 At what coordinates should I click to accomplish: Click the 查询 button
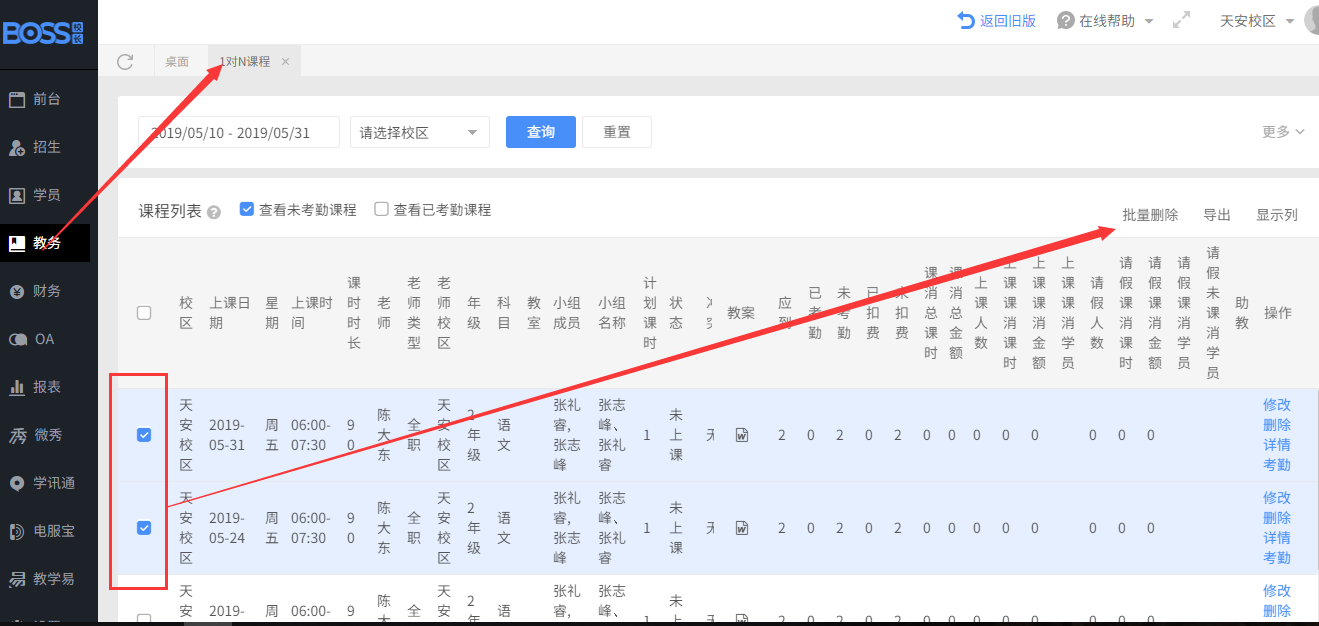(541, 132)
